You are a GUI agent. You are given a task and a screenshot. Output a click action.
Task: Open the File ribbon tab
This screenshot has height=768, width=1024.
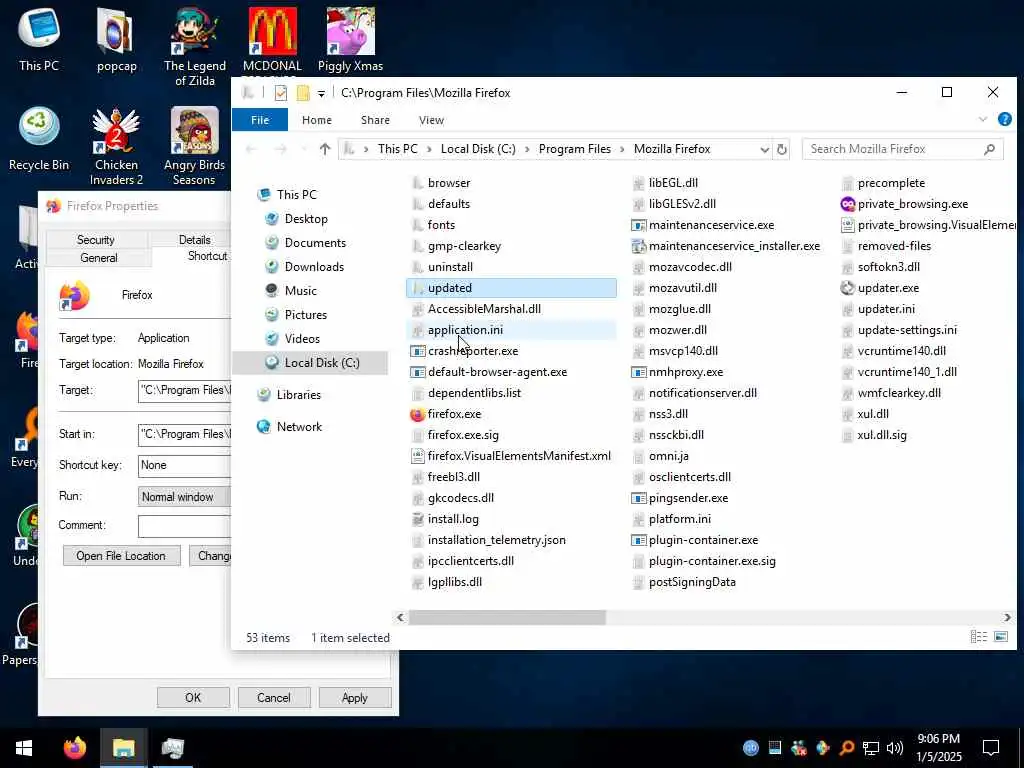[260, 120]
